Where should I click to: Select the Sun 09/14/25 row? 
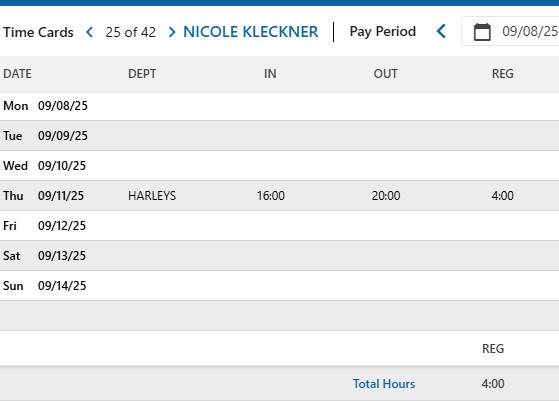pos(280,285)
